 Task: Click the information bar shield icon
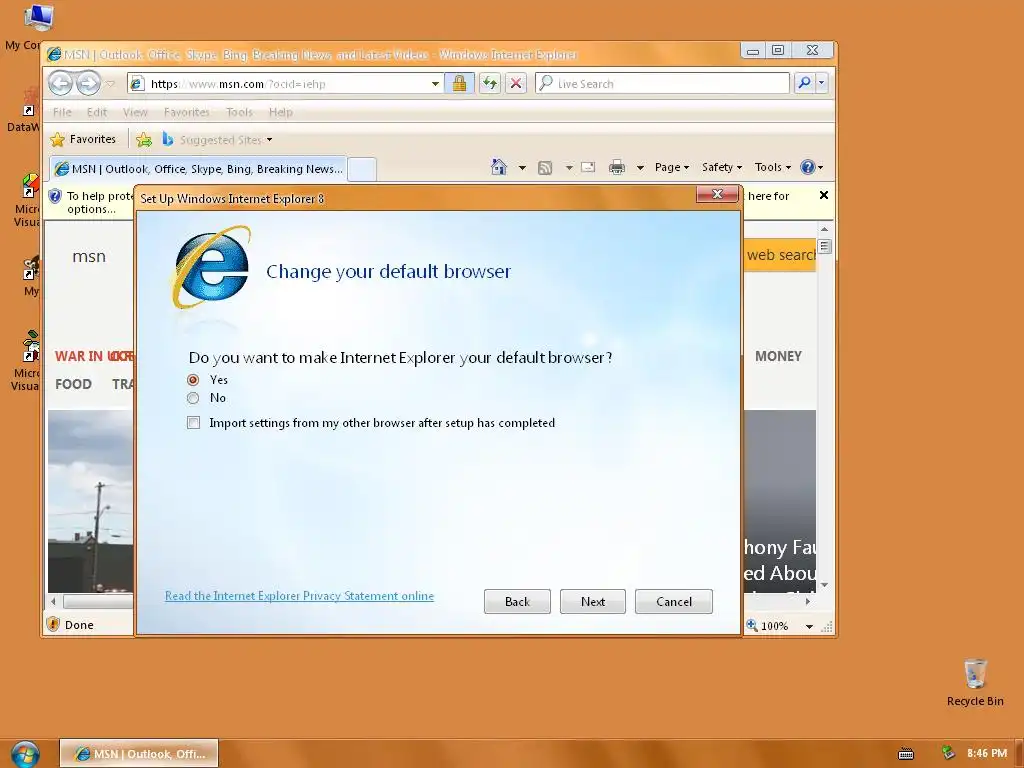pos(55,196)
